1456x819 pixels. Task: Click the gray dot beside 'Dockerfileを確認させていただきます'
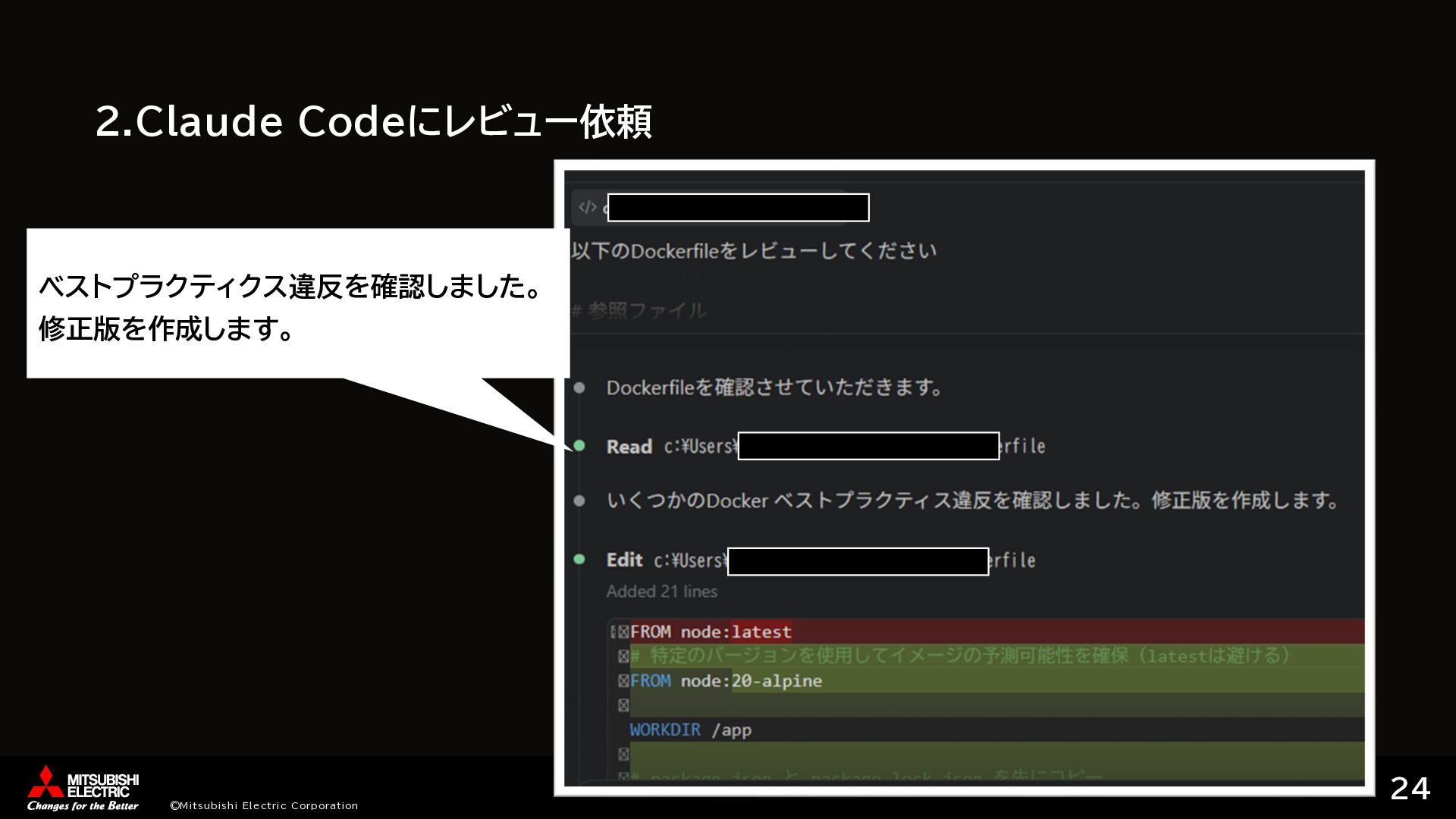coord(579,388)
